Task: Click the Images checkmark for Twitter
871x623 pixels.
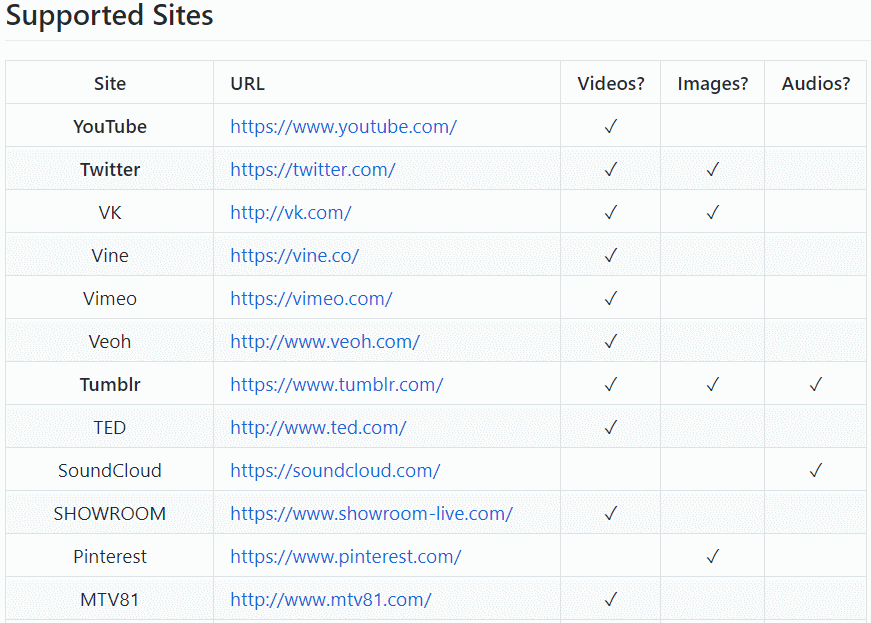Action: pyautogui.click(x=713, y=170)
